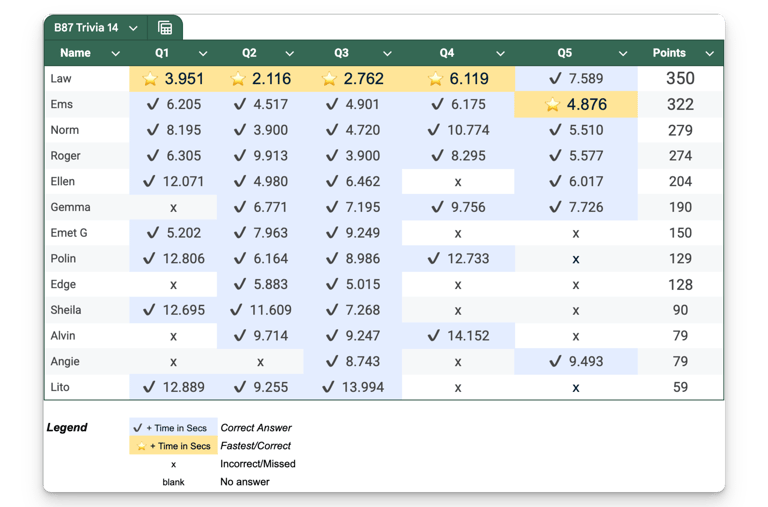Click the star icon in Law's Q1 cell

pyautogui.click(x=150, y=79)
